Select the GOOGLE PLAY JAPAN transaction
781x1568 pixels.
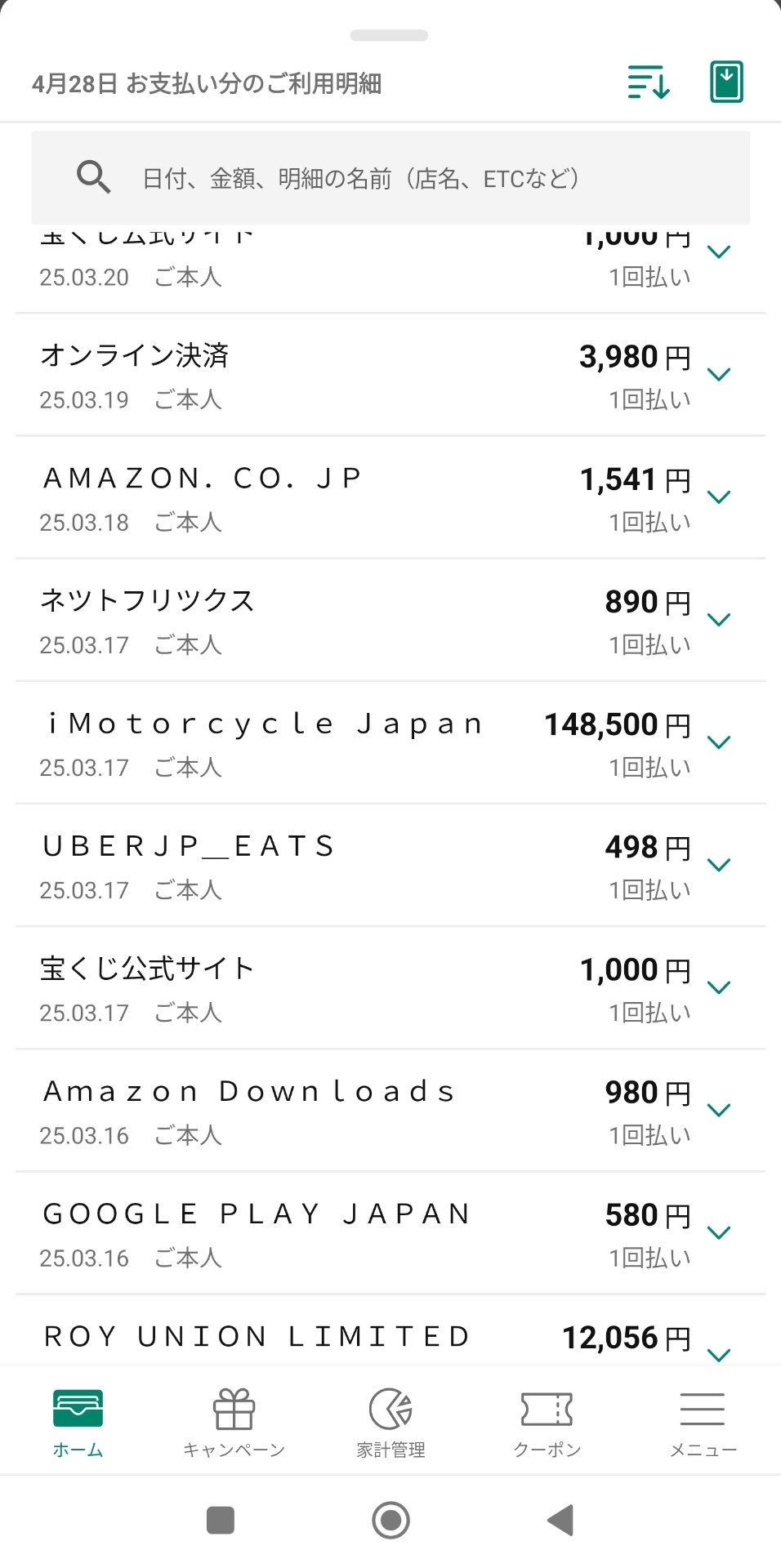pos(327,1233)
